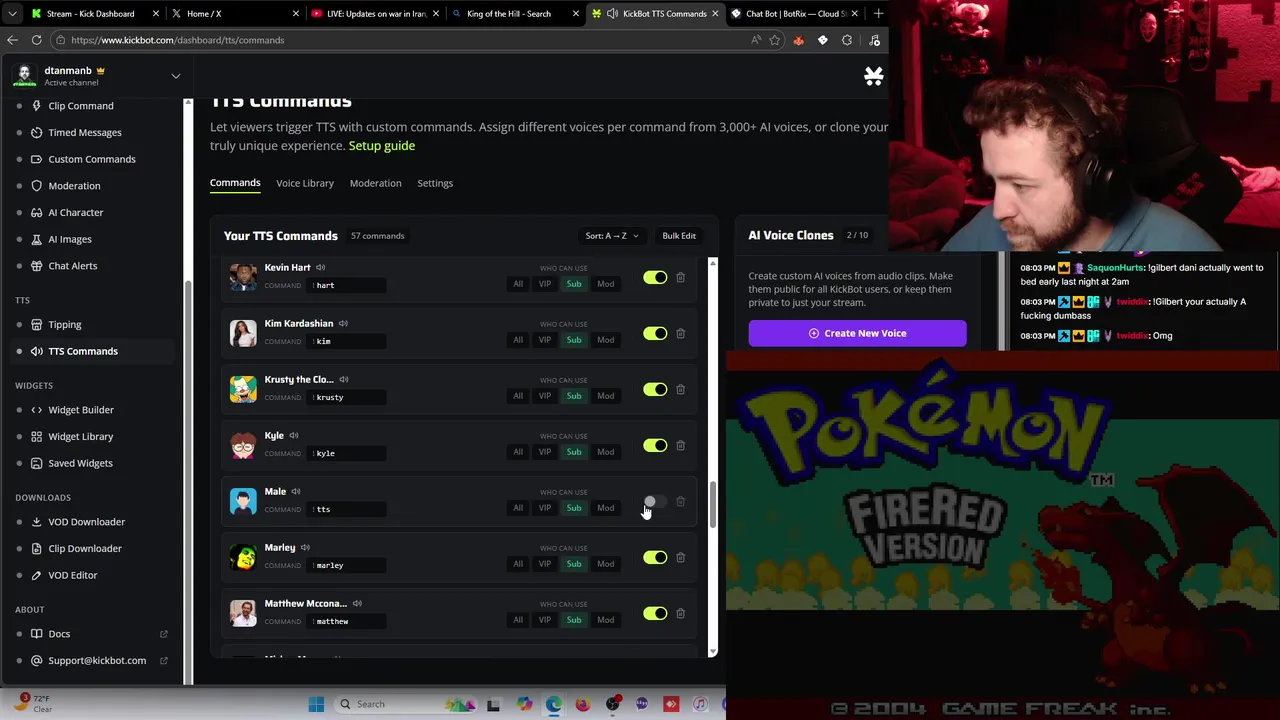Viewport: 1280px width, 720px height.
Task: Open the Clip Downloader page
Action: coord(85,549)
